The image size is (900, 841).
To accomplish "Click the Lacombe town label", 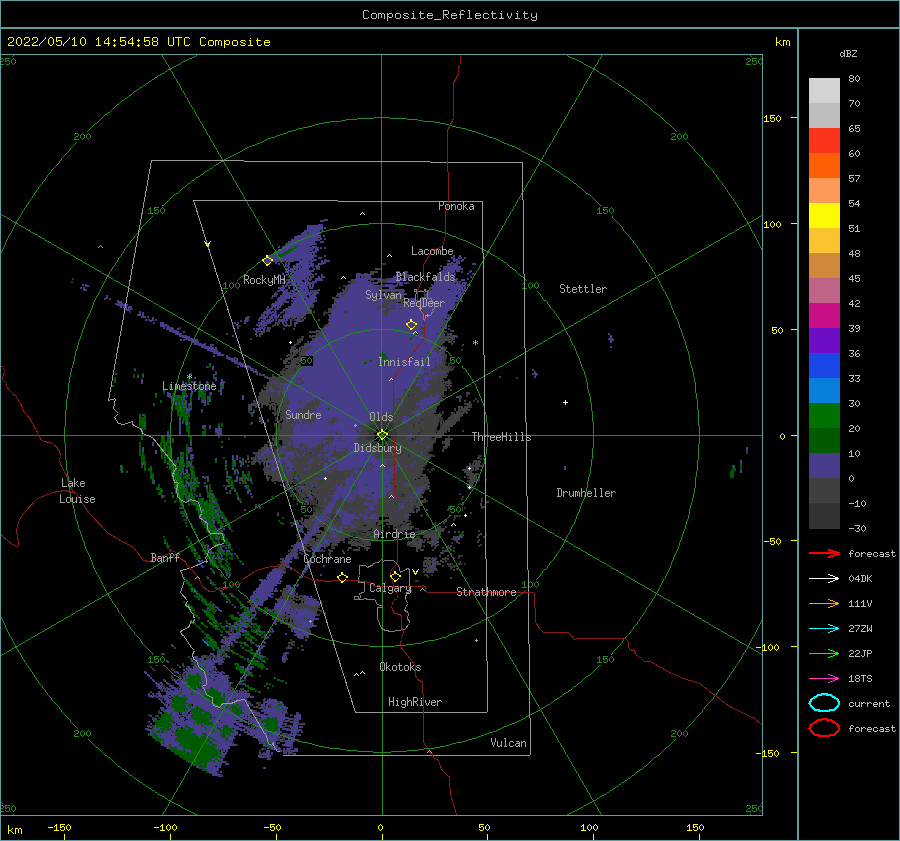I will click(432, 251).
